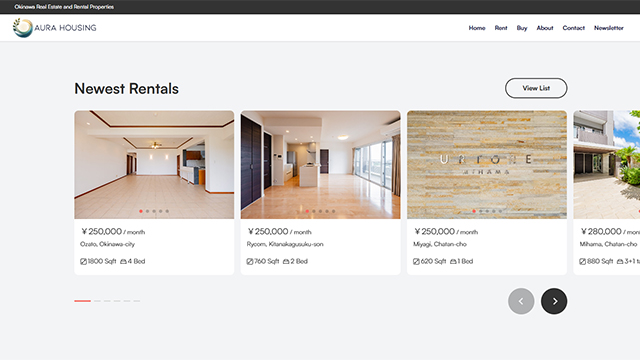The height and width of the screenshot is (360, 640).
Task: Click the Ozato, Okinawa-city location text
Action: pyautogui.click(x=107, y=244)
